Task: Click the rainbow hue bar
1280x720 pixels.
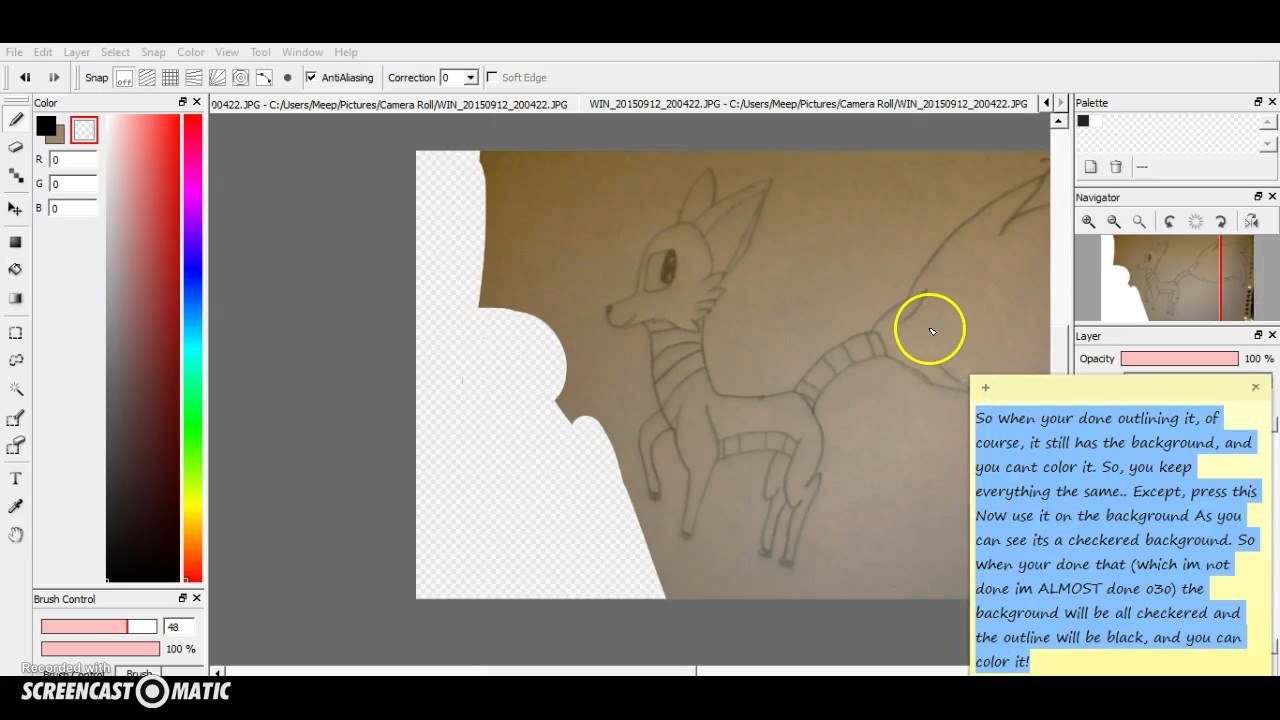Action: pos(192,347)
